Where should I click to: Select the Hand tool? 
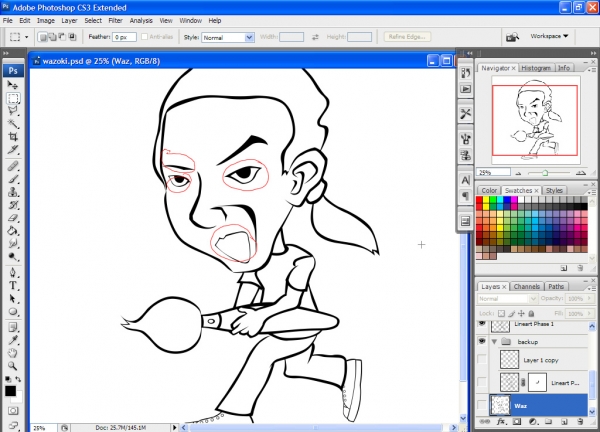click(13, 353)
